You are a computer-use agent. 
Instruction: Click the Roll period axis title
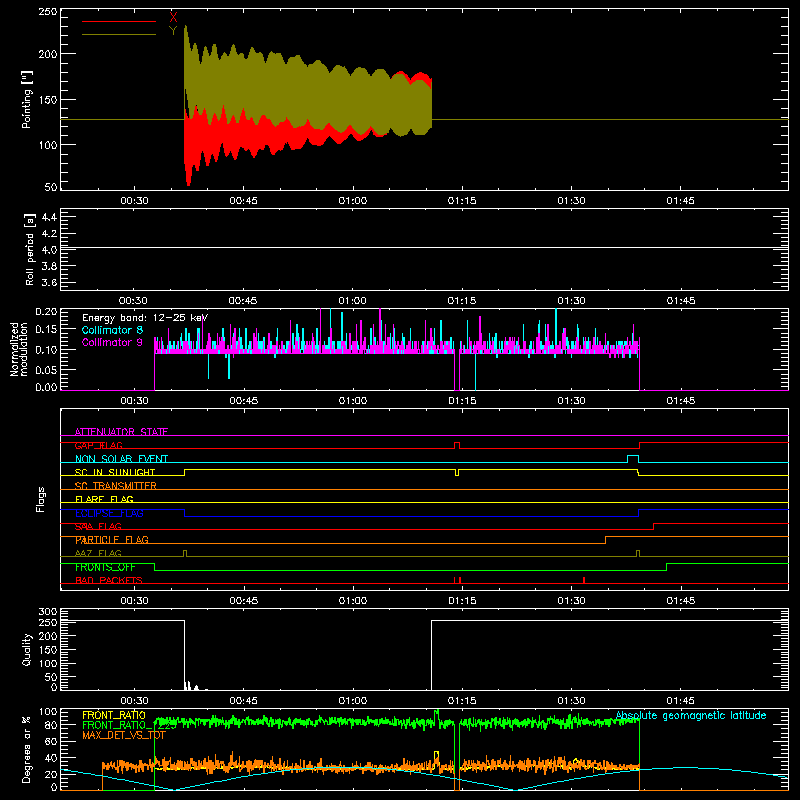29,249
